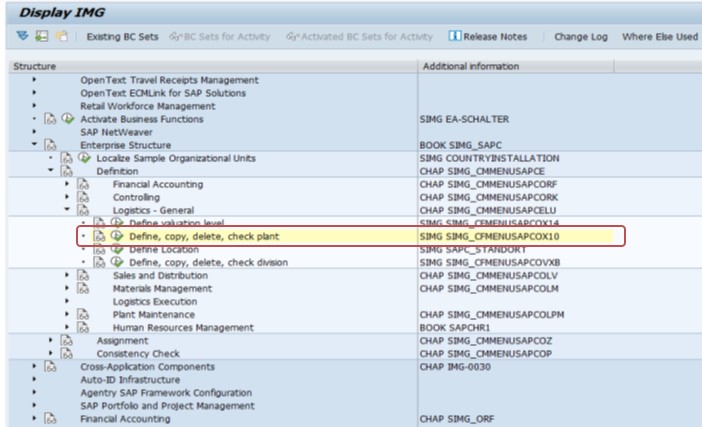
Task: Select 'Define, copy, delete, check plant' row text
Action: [204, 236]
